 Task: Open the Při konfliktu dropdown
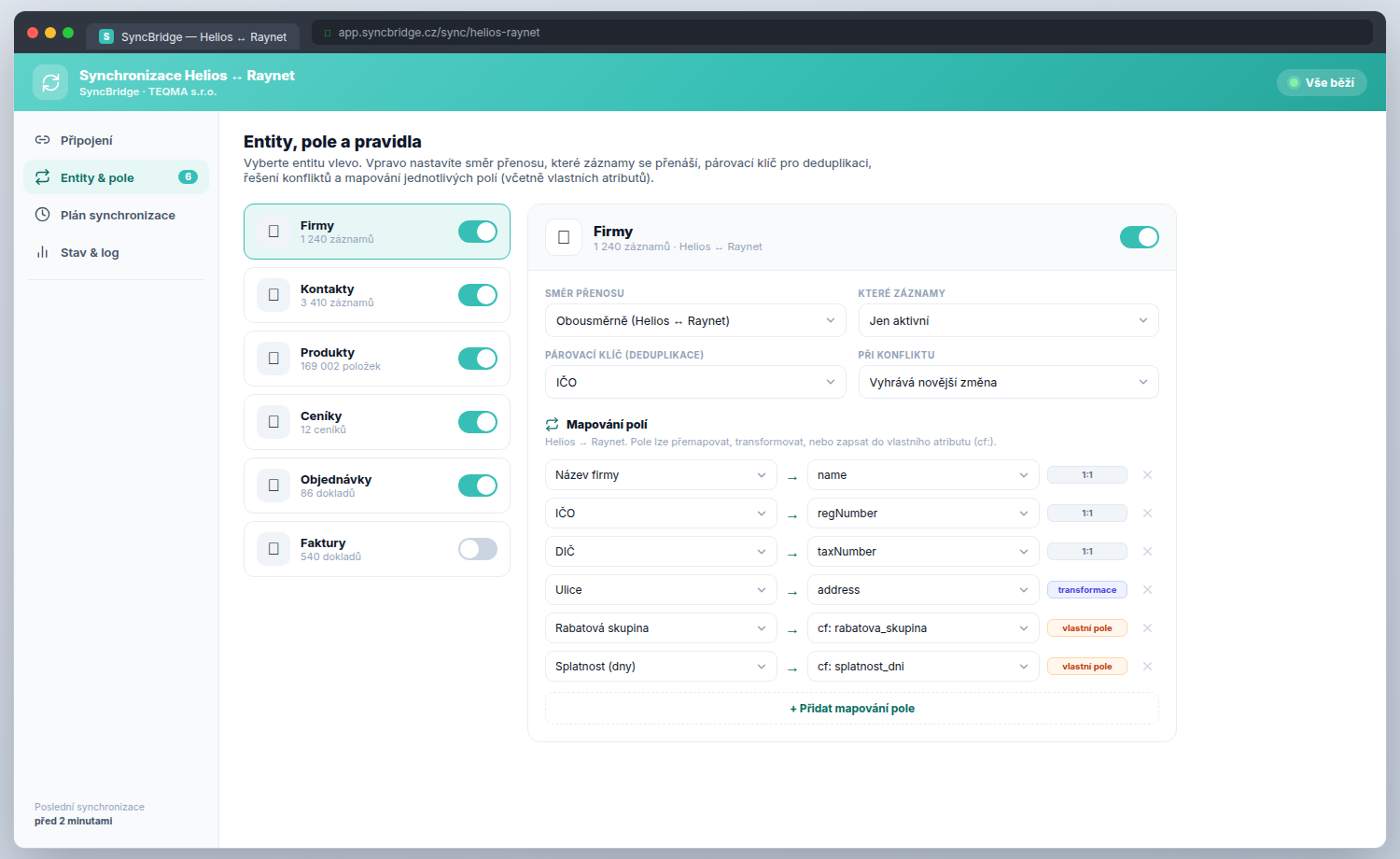[1008, 382]
